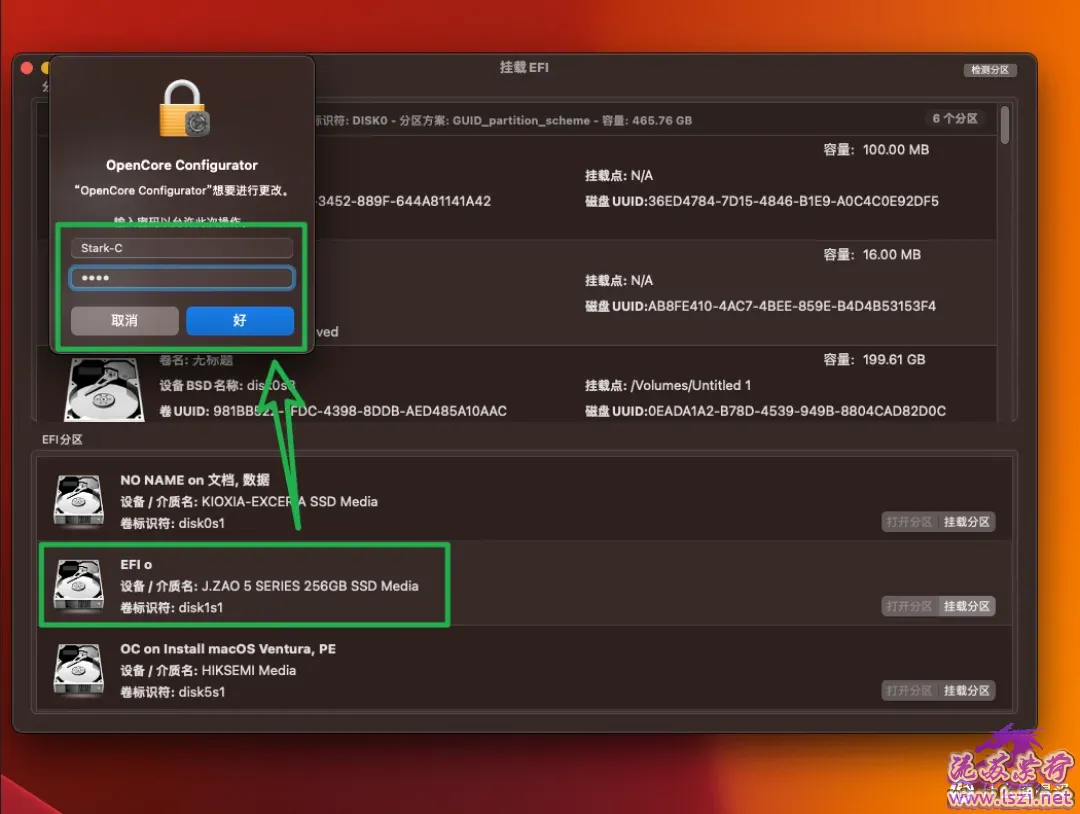Click the 取消 cancel button

coord(125,320)
